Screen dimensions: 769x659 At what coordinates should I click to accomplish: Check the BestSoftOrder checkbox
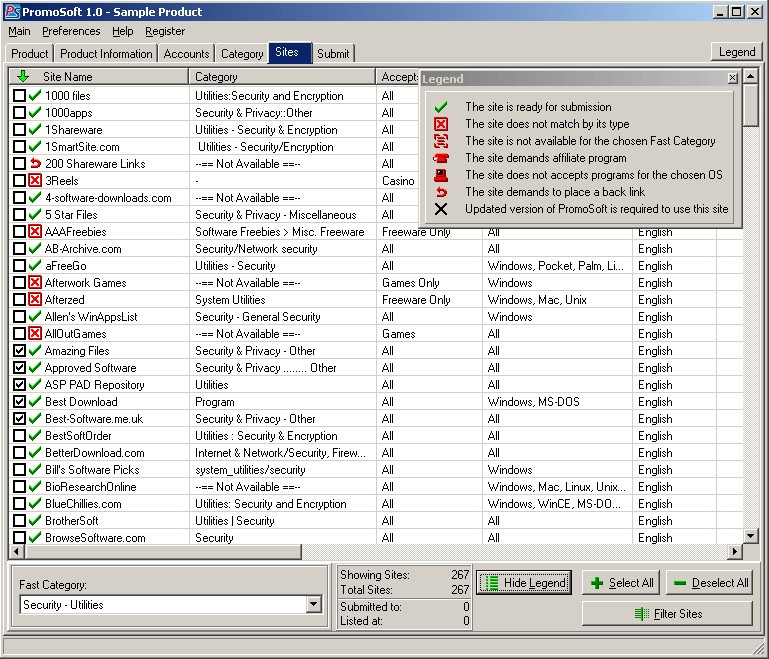[x=19, y=435]
